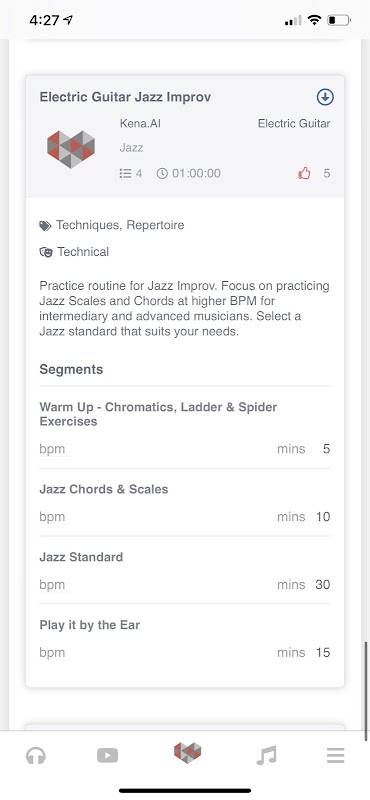This screenshot has width=370, height=800.
Task: Select the Warm Up Chromatics segment
Action: tap(185, 428)
